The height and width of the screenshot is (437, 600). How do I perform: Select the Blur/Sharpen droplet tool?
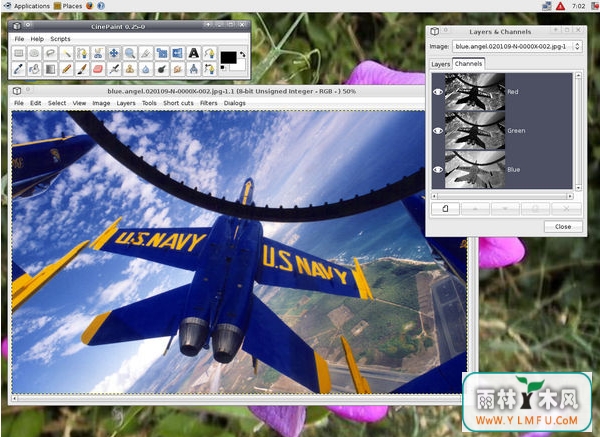click(x=146, y=69)
